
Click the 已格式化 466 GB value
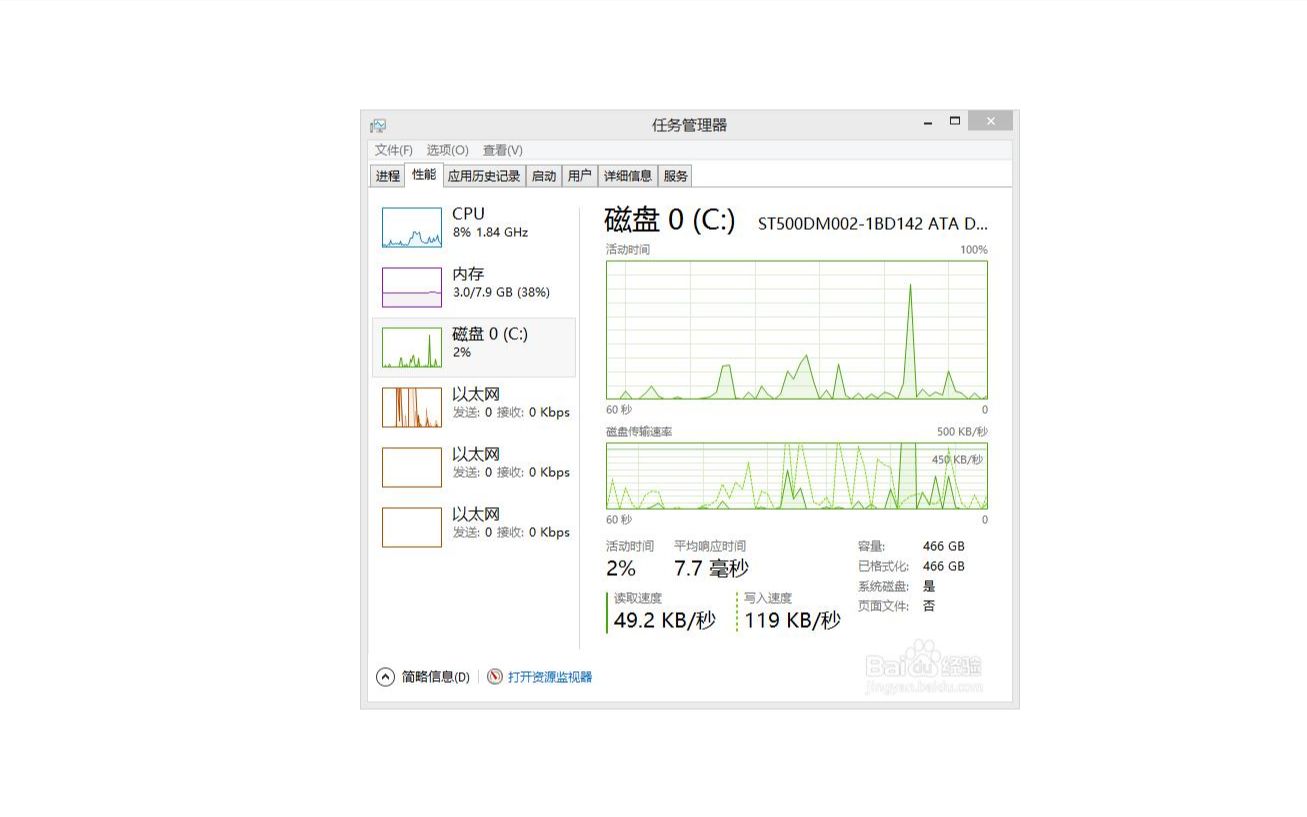pos(943,566)
